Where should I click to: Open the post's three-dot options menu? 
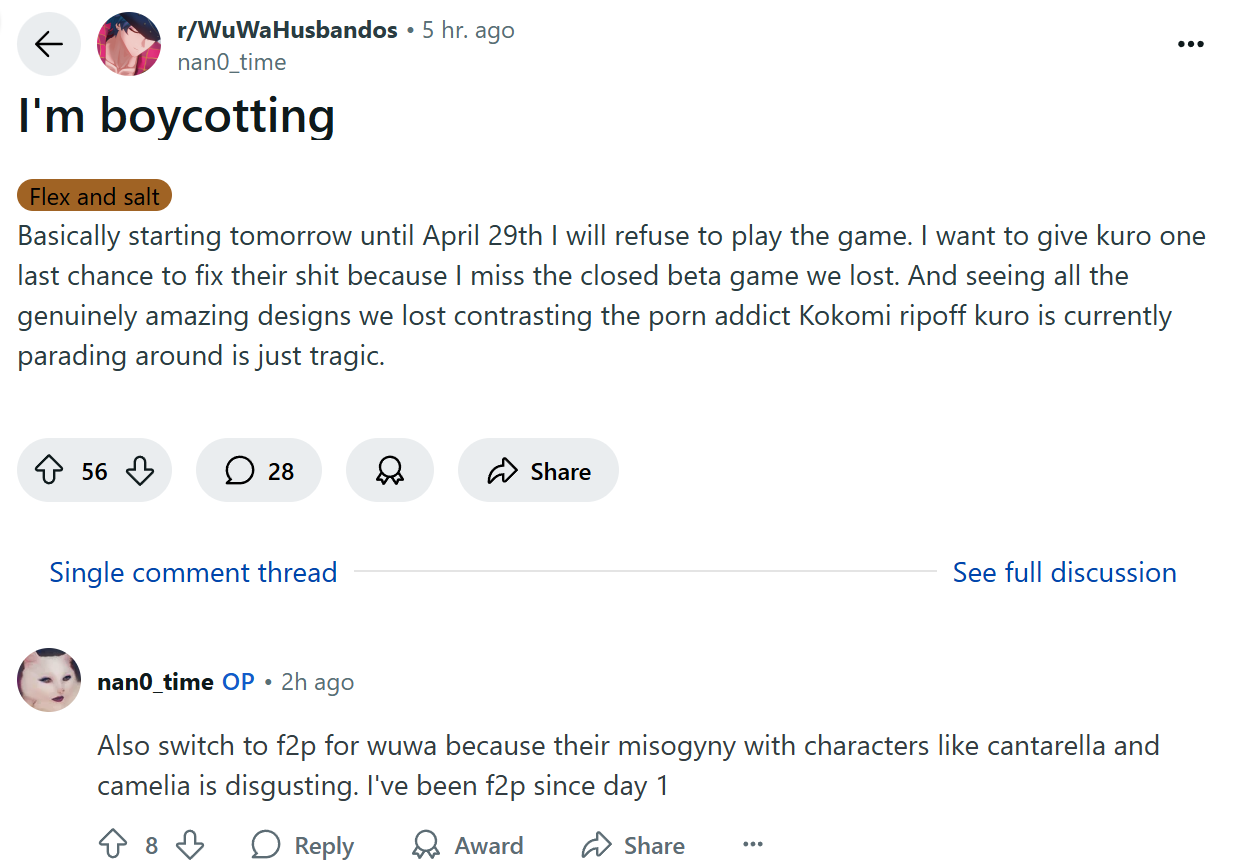[x=1190, y=44]
